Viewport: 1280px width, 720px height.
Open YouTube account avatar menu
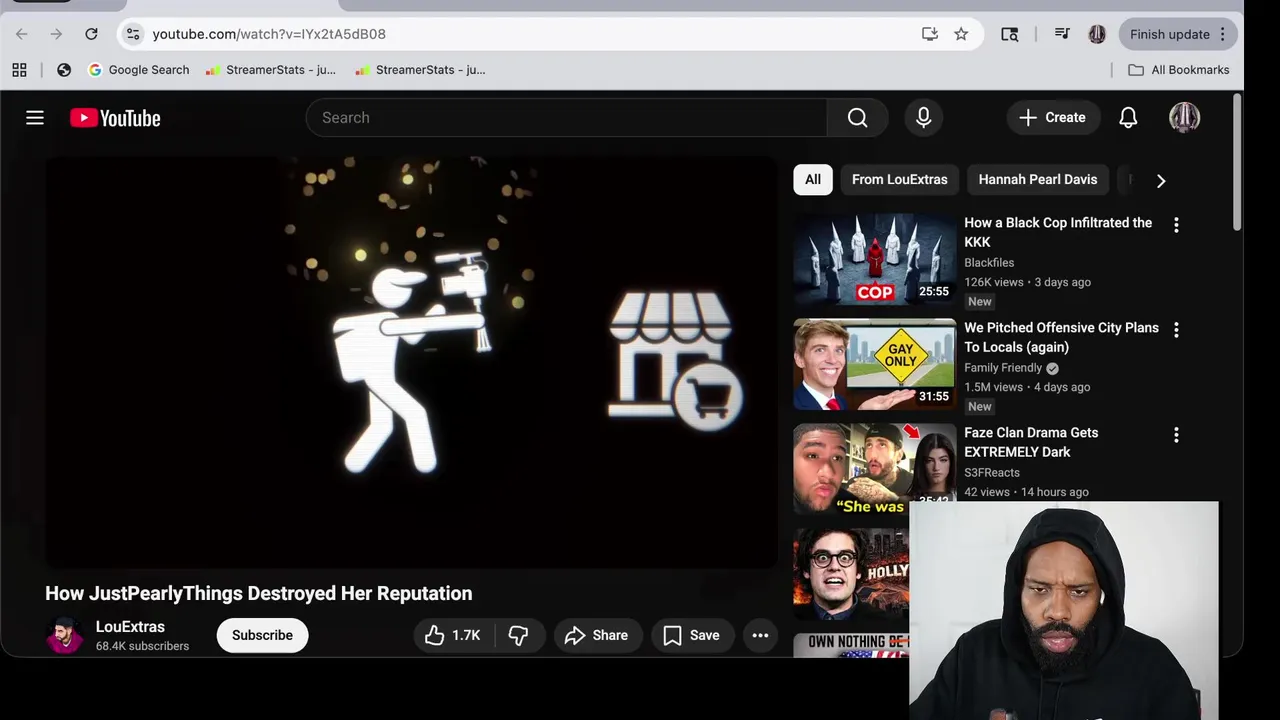click(x=1184, y=118)
